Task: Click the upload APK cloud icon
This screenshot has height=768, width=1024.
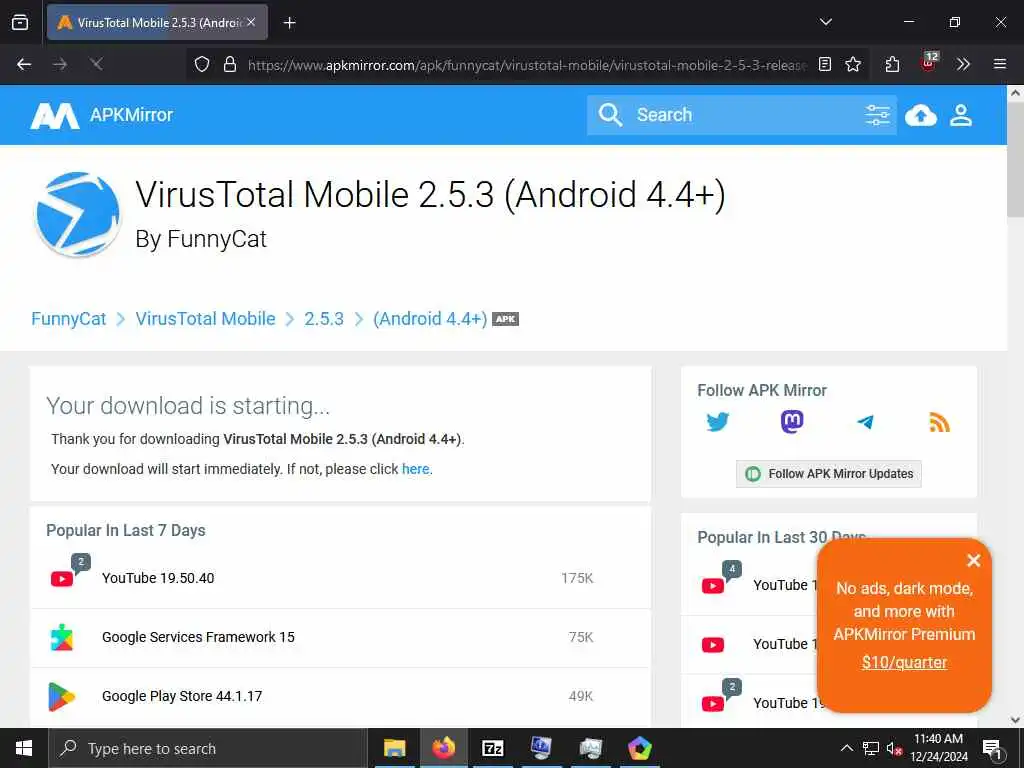Action: tap(921, 115)
